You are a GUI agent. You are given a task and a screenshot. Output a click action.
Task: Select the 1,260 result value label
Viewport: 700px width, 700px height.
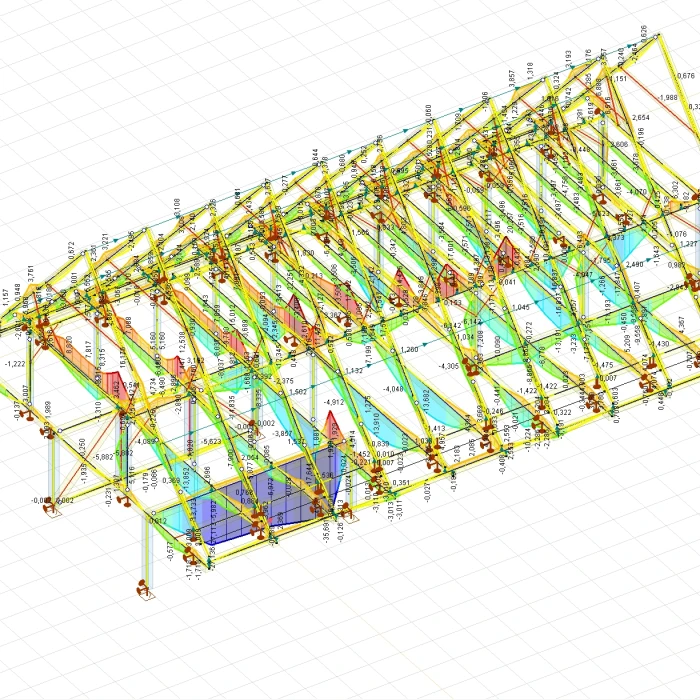pos(409,349)
